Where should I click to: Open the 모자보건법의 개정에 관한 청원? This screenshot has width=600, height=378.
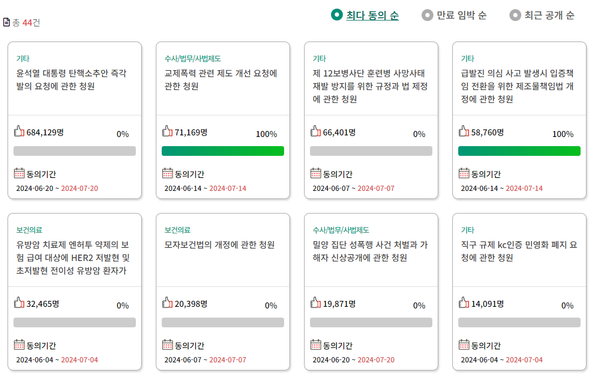point(220,245)
